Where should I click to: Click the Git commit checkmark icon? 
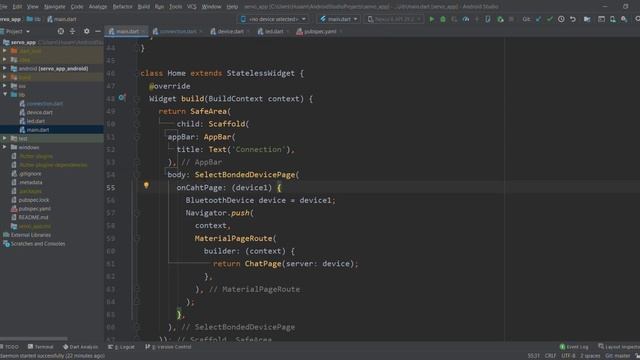(550, 19)
